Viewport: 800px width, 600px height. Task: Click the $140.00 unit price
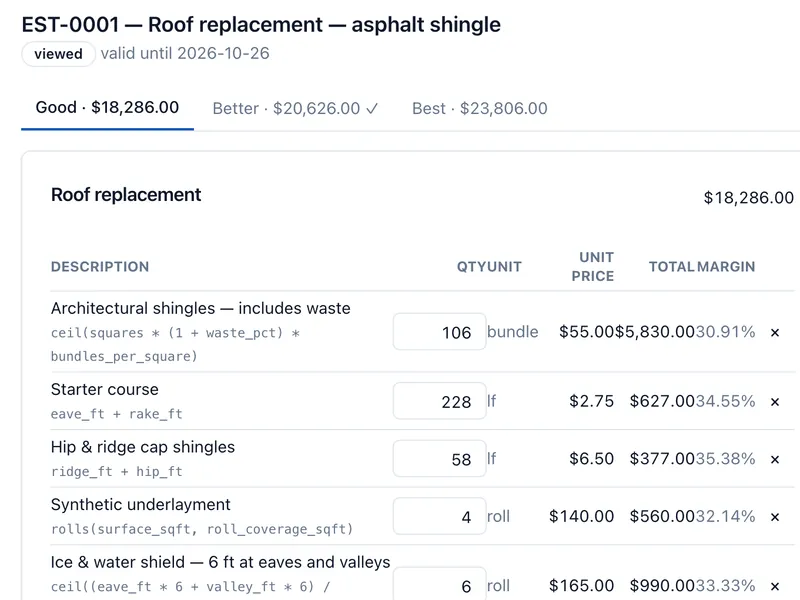point(582,517)
